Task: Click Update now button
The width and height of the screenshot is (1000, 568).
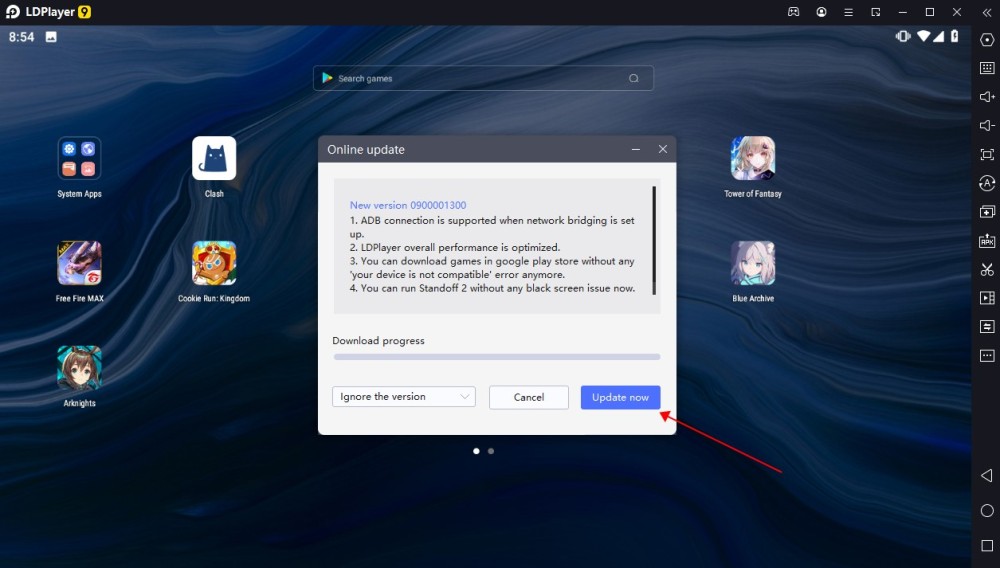Action: [620, 397]
